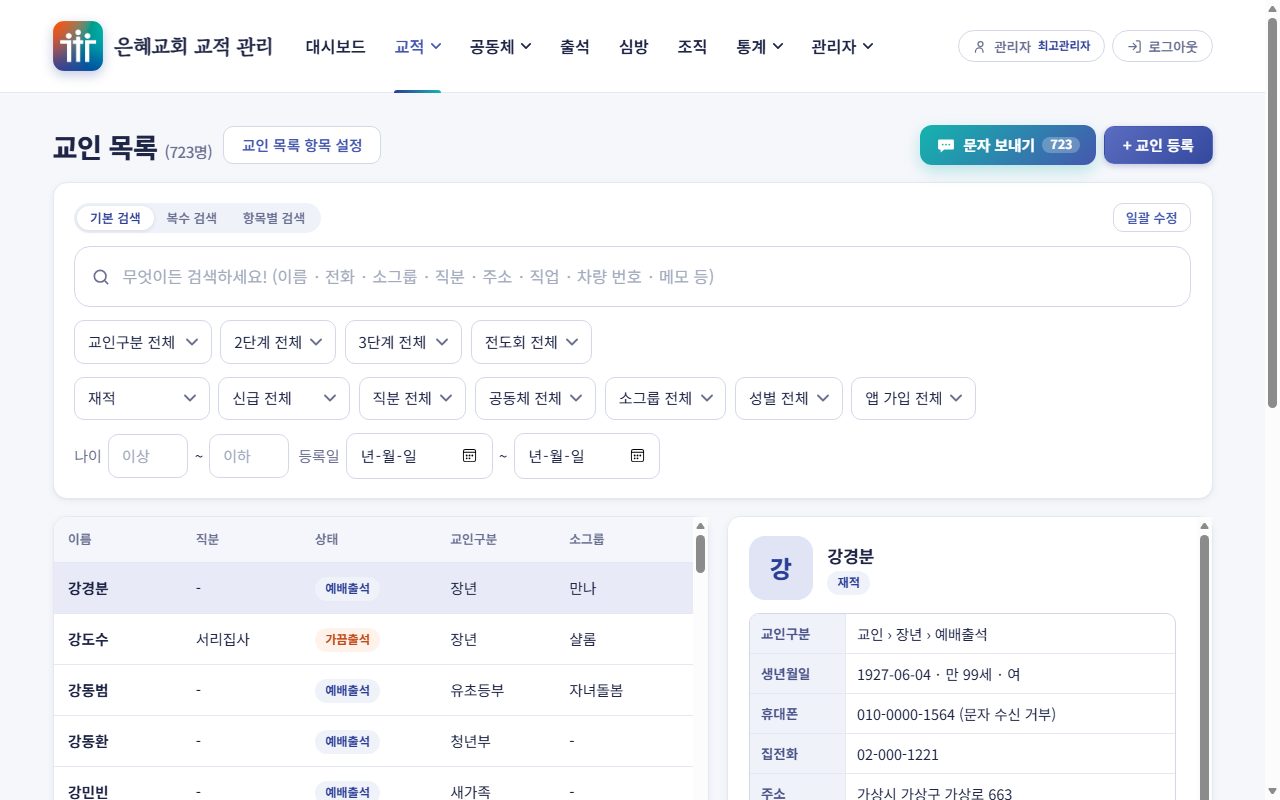Click the 관리자 최고관리자 profile button
1280x800 pixels.
(1031, 46)
